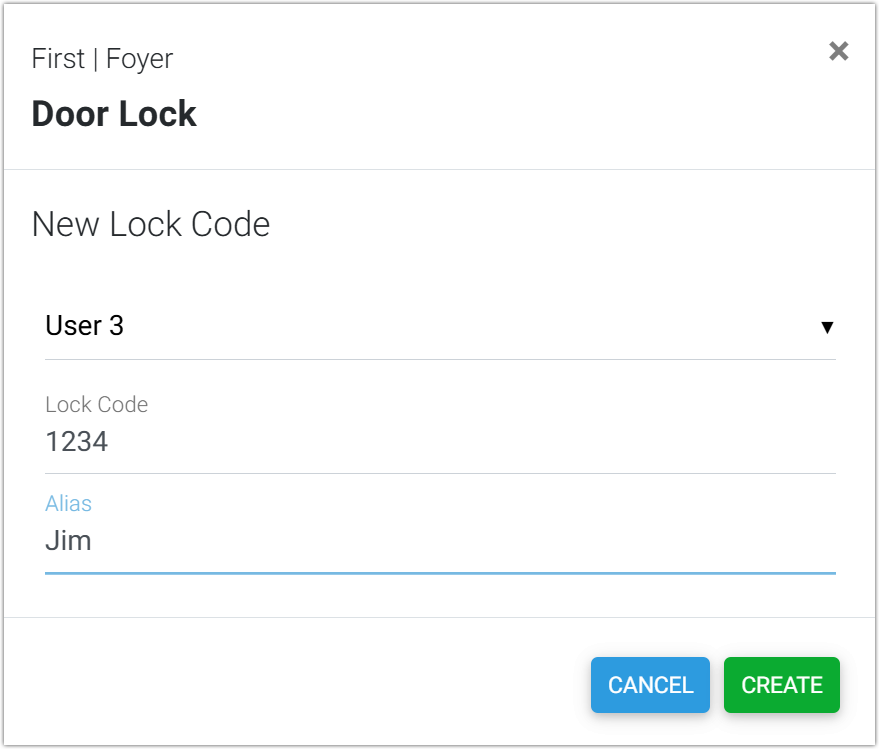Click the First | Foyer location text
The image size is (879, 749).
point(102,59)
